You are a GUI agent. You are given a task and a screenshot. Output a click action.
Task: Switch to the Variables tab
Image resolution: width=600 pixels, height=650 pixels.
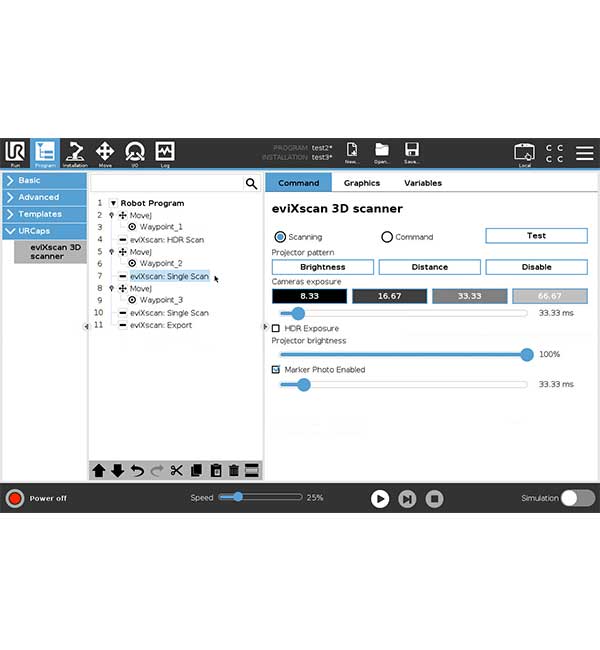click(x=423, y=183)
